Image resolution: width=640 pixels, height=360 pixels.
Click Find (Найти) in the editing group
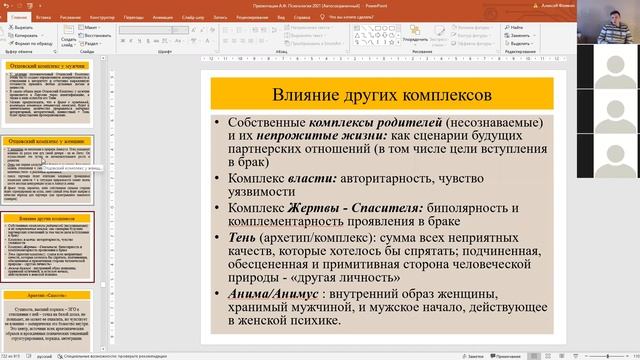pyautogui.click(x=514, y=27)
